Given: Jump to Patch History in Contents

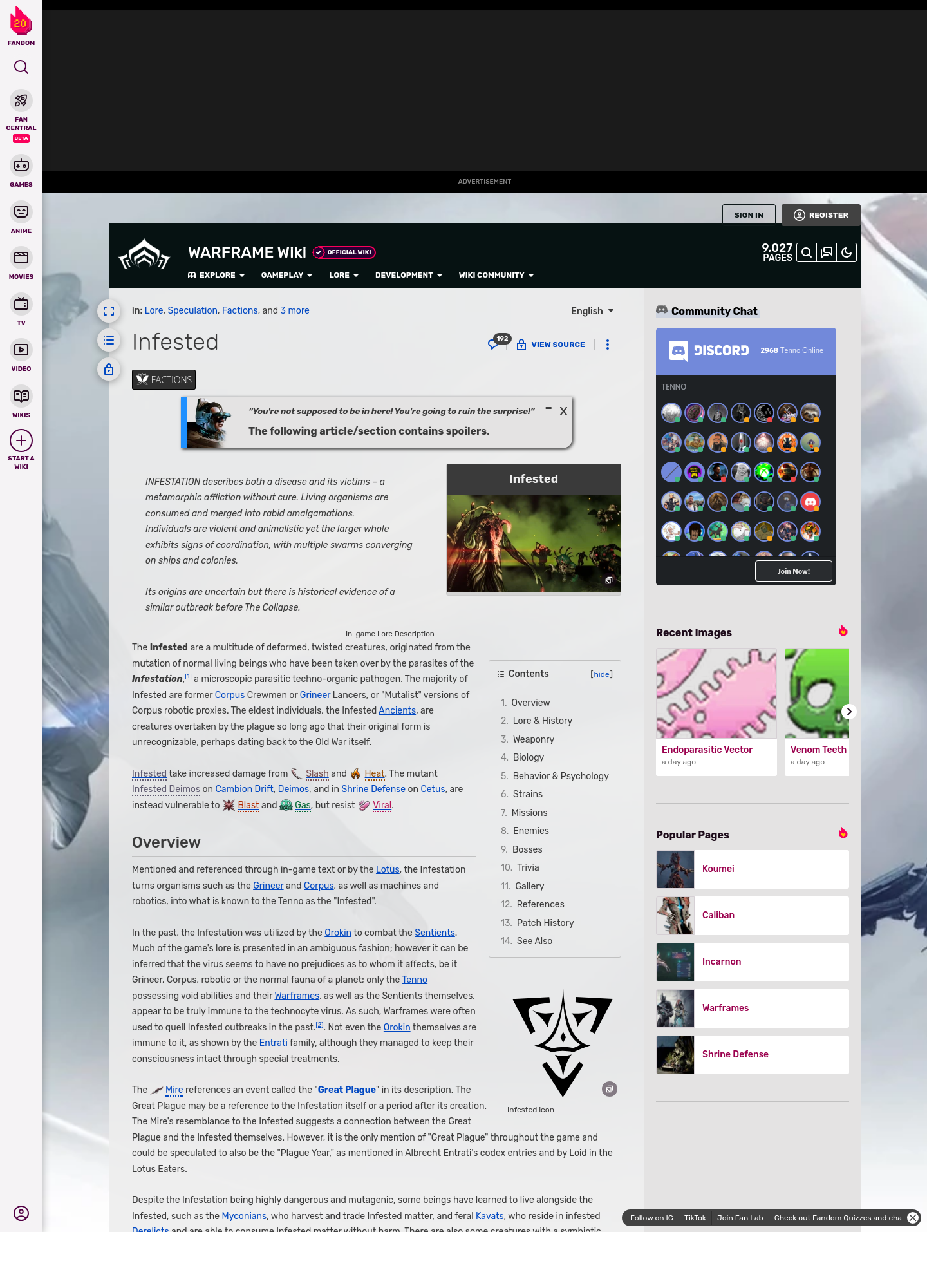Looking at the screenshot, I should pos(545,923).
